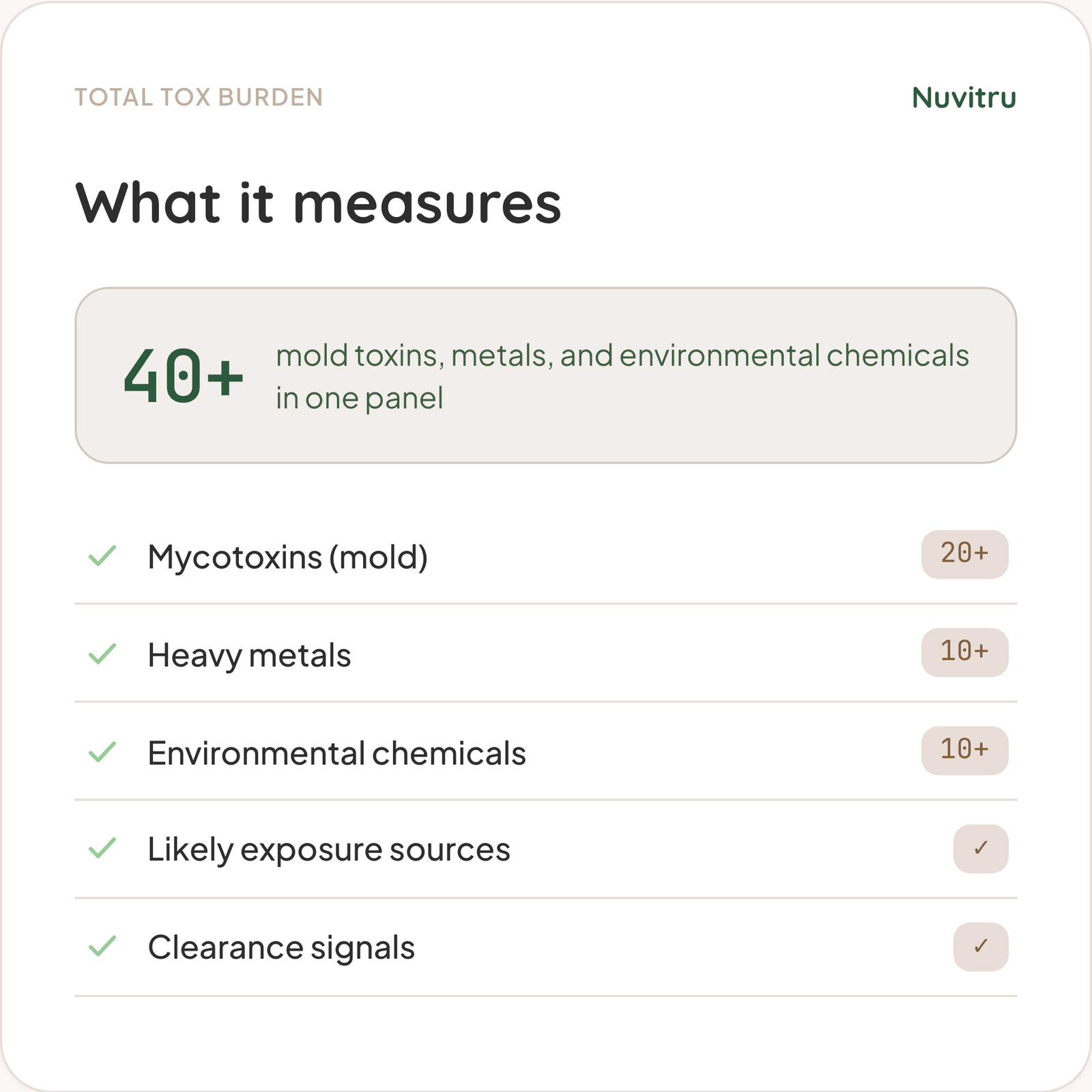The width and height of the screenshot is (1092, 1092).
Task: Select the Environmental chemicals label
Action: coord(337,753)
